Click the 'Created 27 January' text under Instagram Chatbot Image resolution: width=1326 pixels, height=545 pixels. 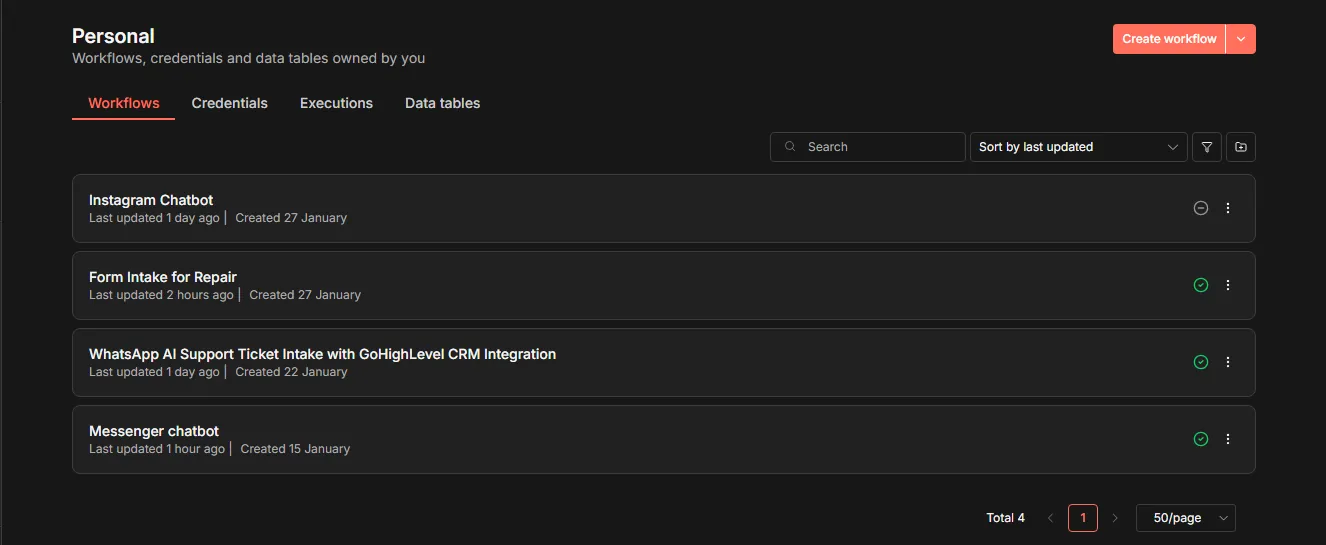click(291, 218)
